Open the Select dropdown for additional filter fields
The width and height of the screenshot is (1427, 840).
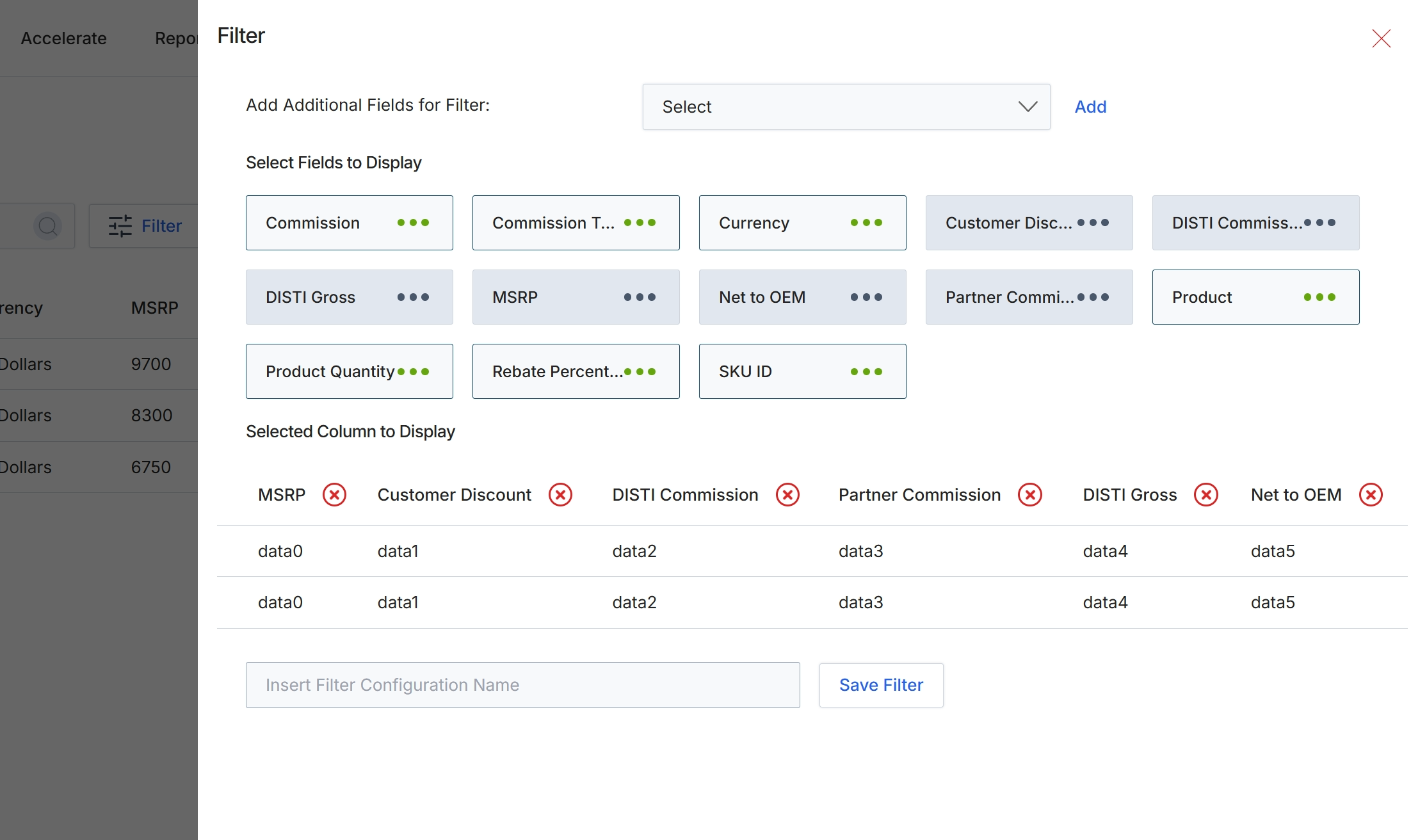point(846,107)
